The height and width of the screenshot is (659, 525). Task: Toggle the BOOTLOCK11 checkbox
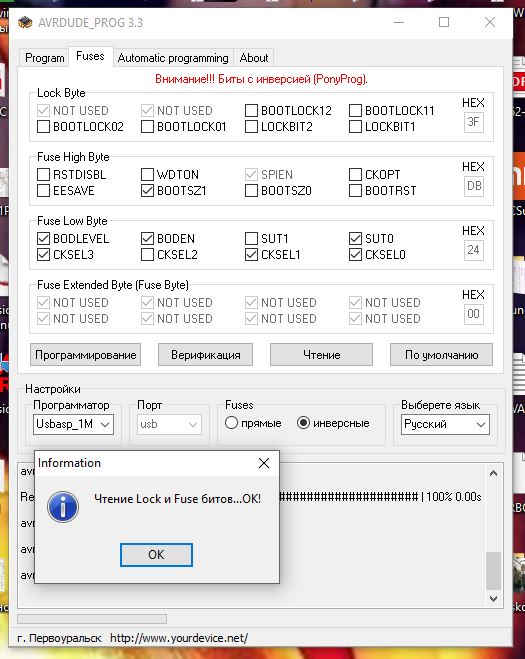point(355,111)
